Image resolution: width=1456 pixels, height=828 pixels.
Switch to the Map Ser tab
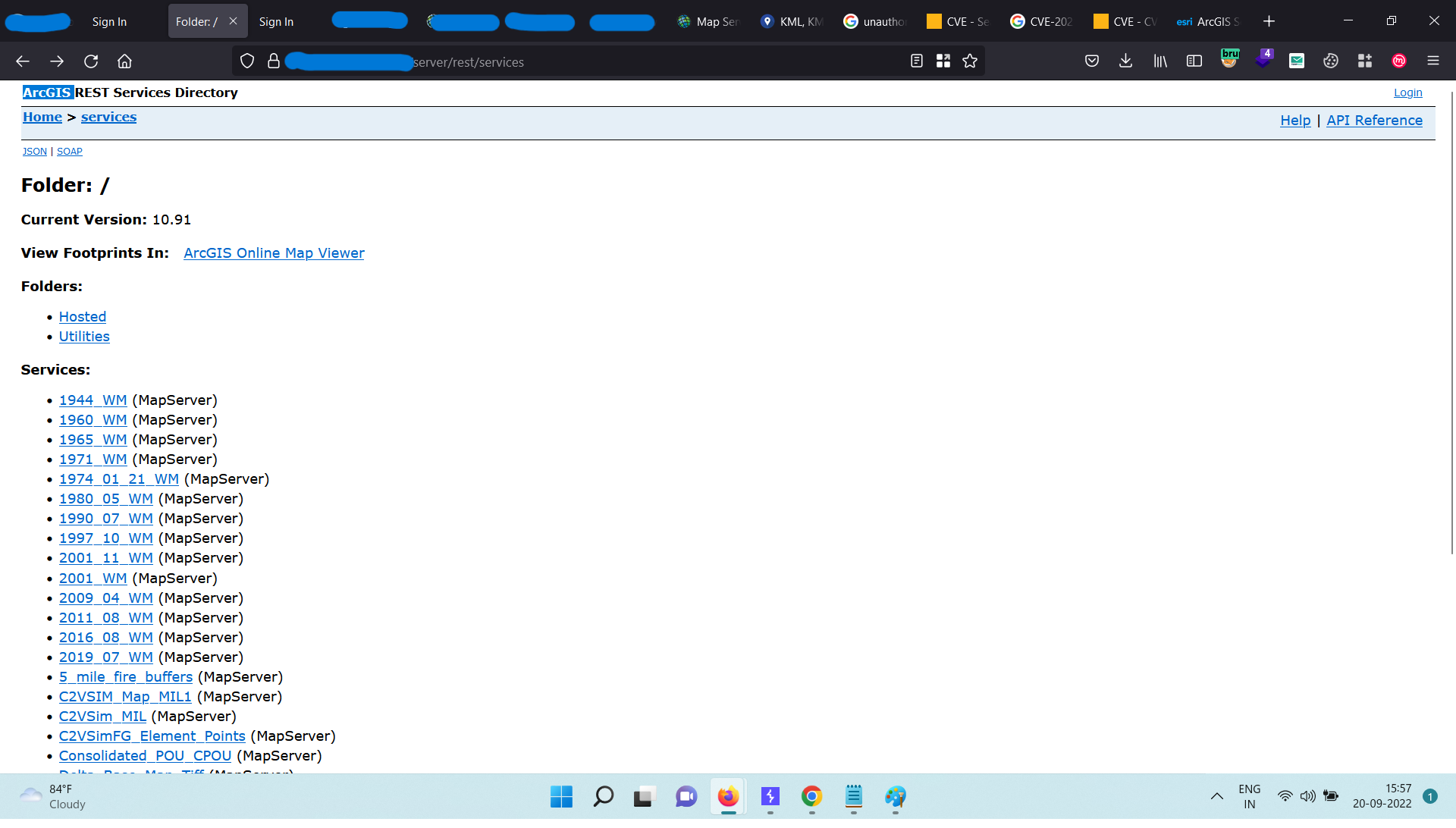click(x=708, y=21)
